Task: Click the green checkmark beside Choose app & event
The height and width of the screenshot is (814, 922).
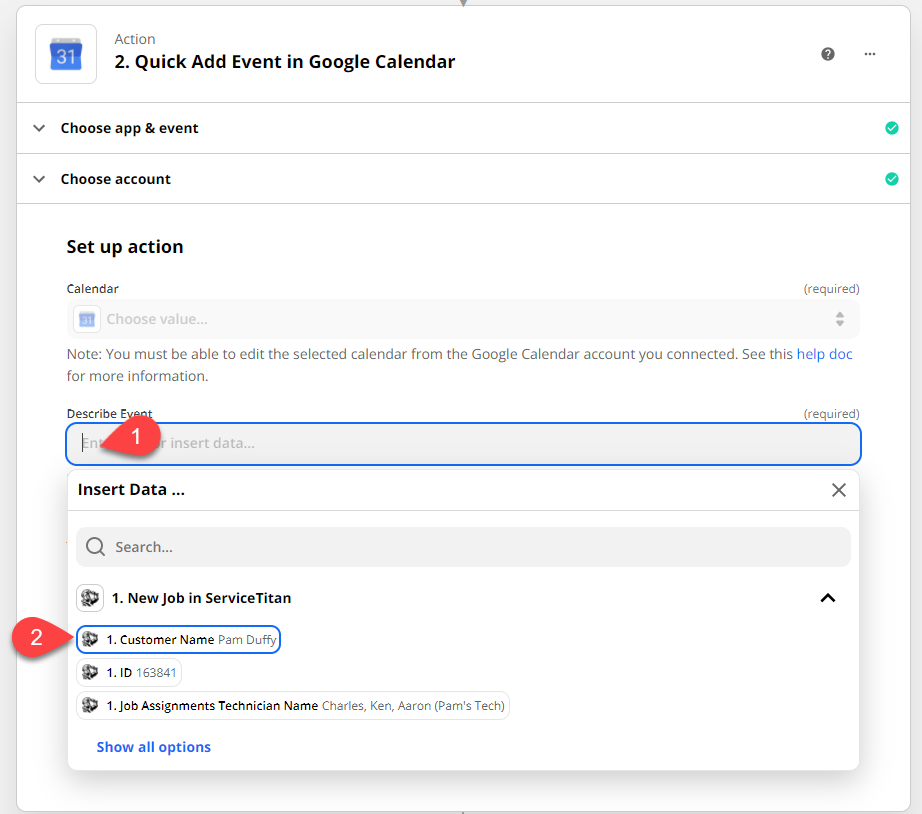Action: pos(891,128)
